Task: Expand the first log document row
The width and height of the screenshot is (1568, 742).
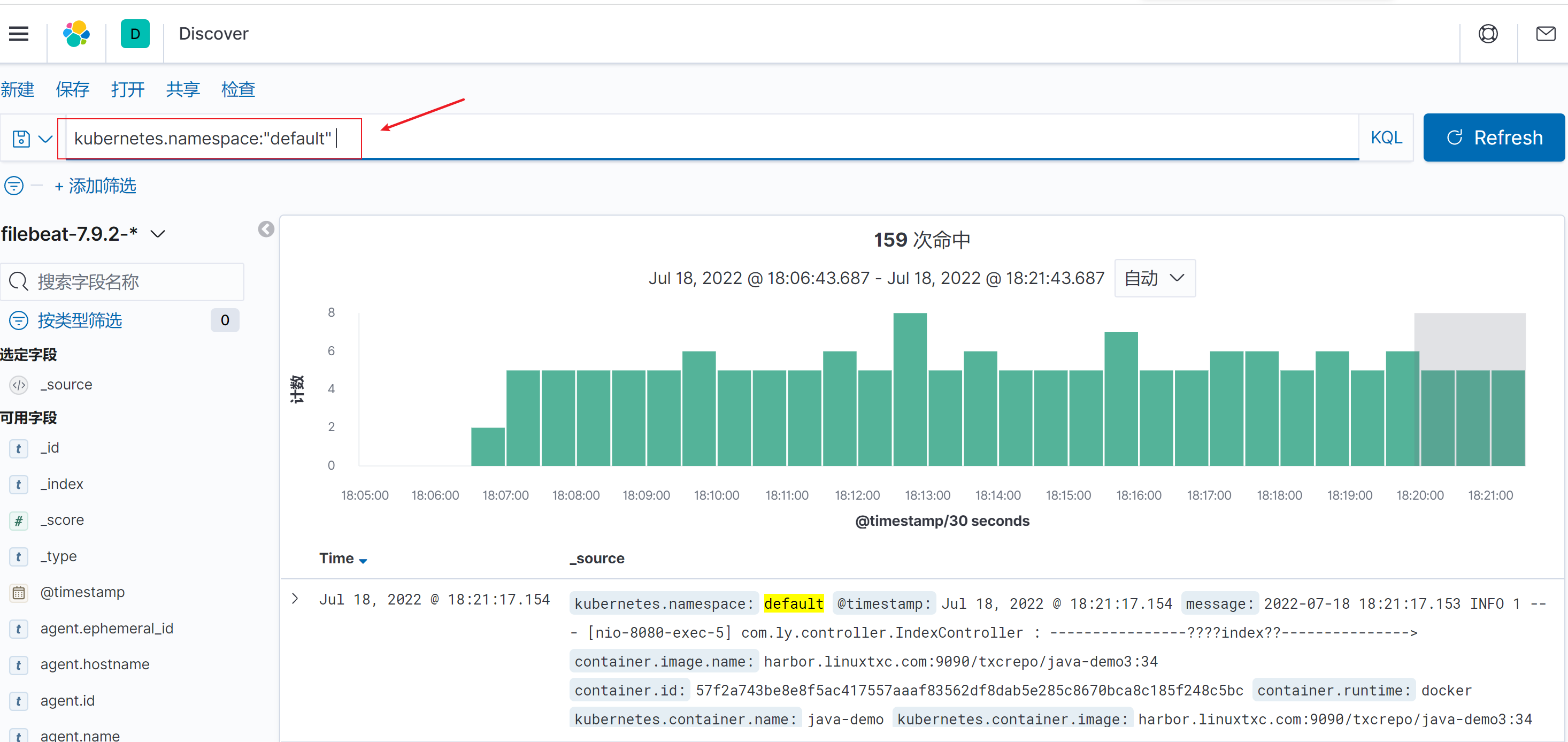Action: pos(295,598)
